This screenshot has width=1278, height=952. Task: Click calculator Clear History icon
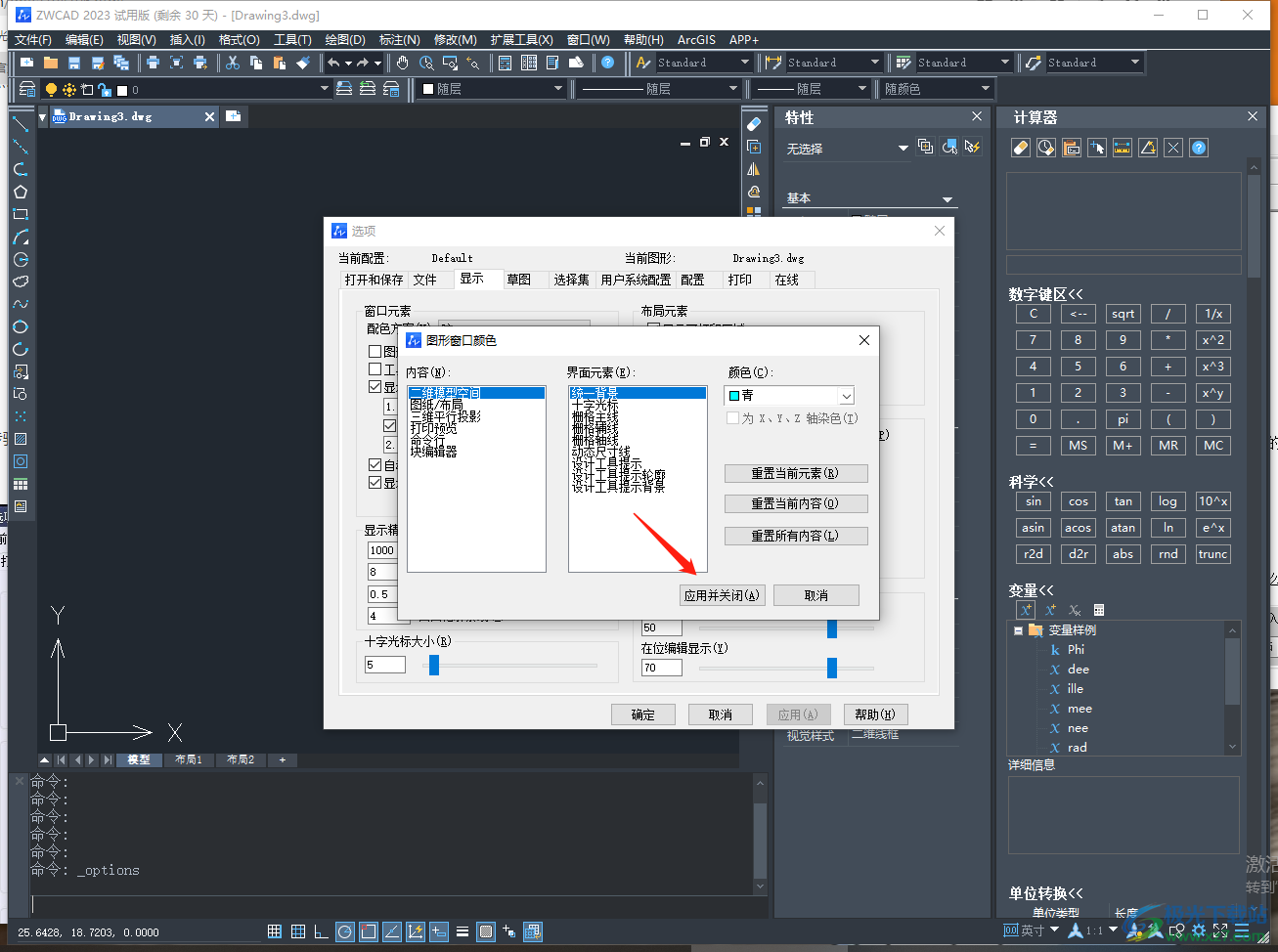(x=1046, y=148)
